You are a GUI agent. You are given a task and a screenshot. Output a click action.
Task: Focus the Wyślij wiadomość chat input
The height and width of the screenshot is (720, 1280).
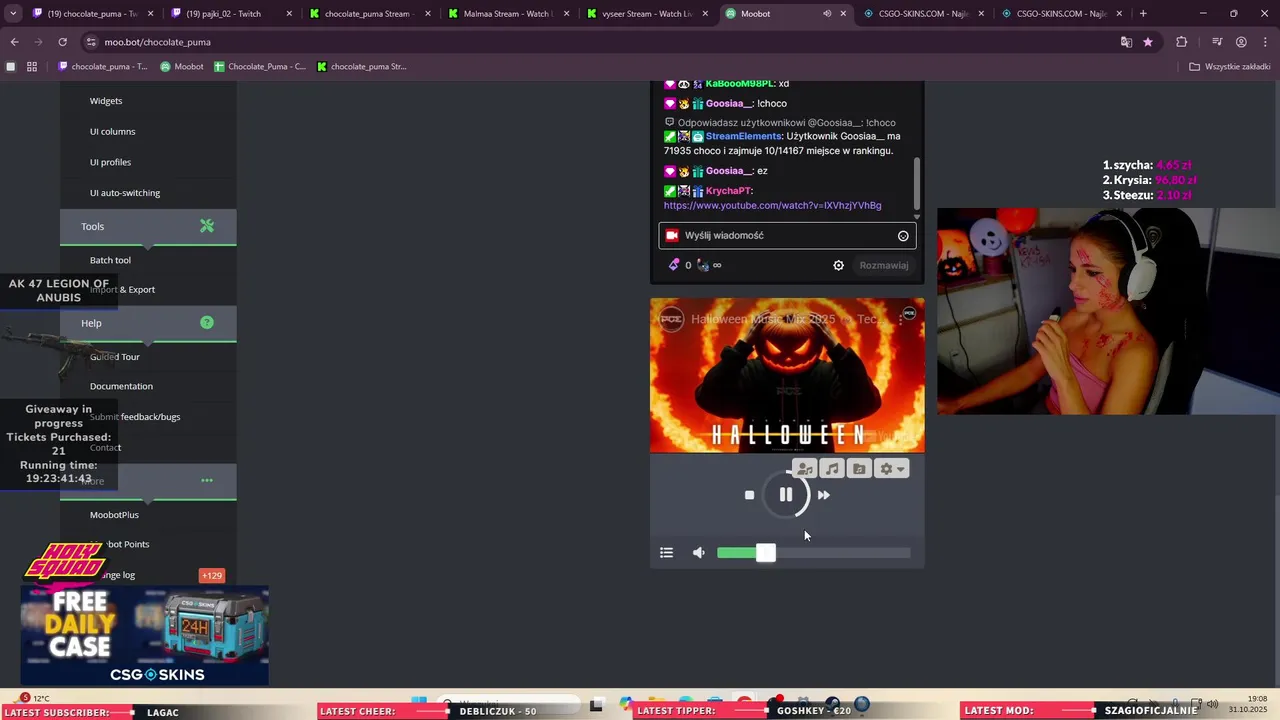pyautogui.click(x=787, y=236)
